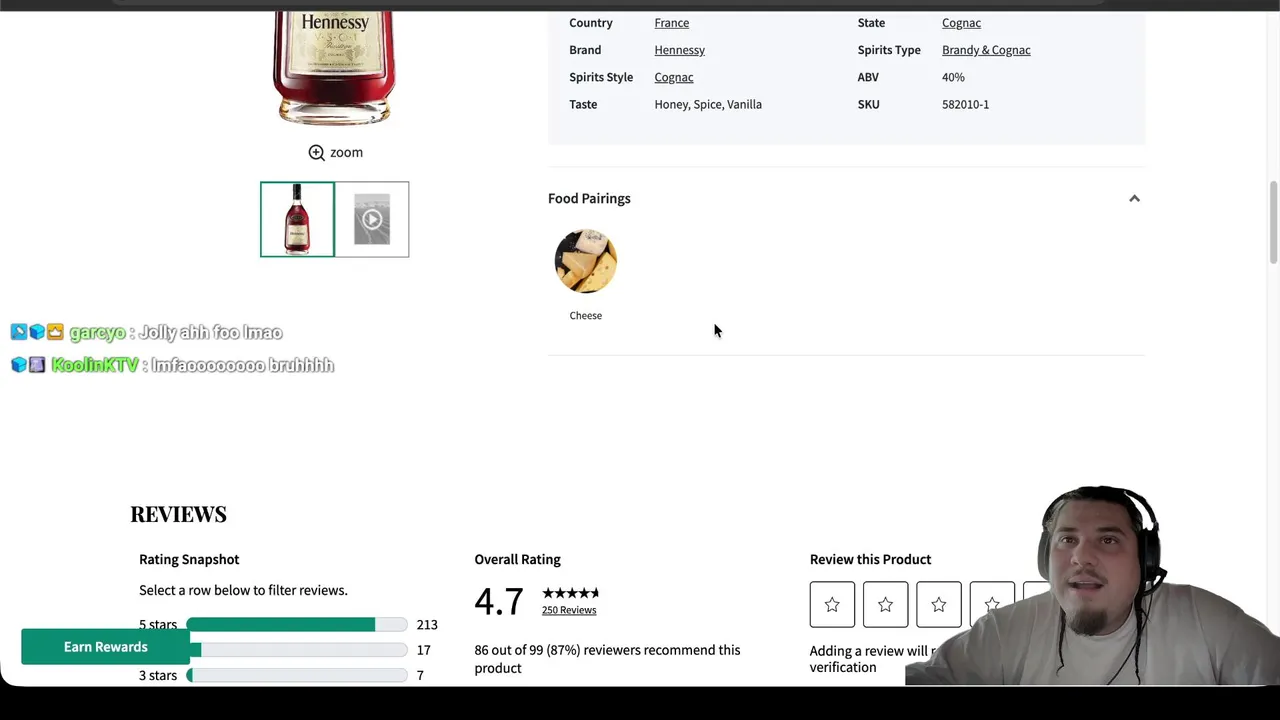
Task: Collapse the Food Pairings section
Action: pos(1134,198)
